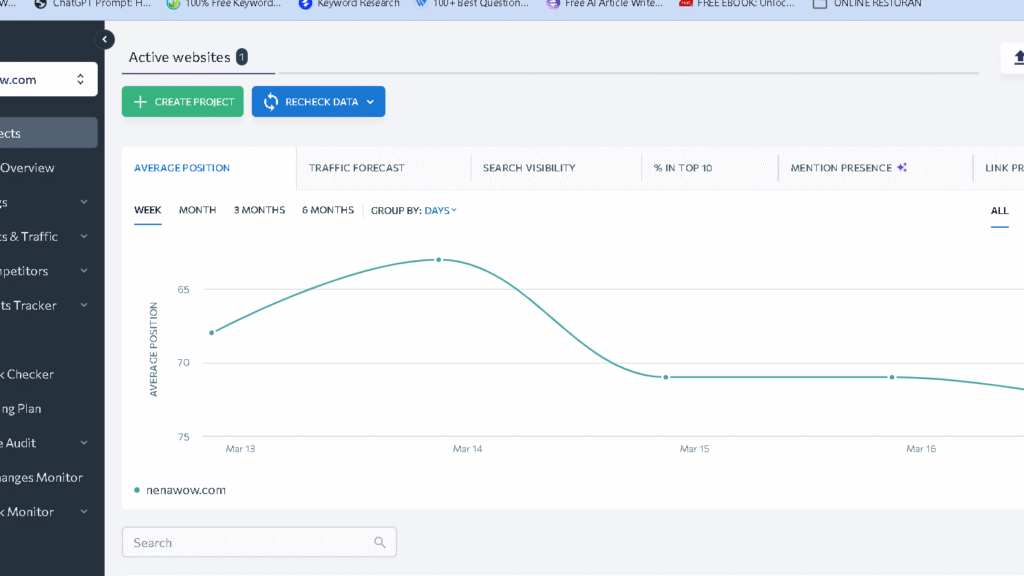1024x576 pixels.
Task: Click the search magnifier icon in search bar
Action: pos(380,541)
